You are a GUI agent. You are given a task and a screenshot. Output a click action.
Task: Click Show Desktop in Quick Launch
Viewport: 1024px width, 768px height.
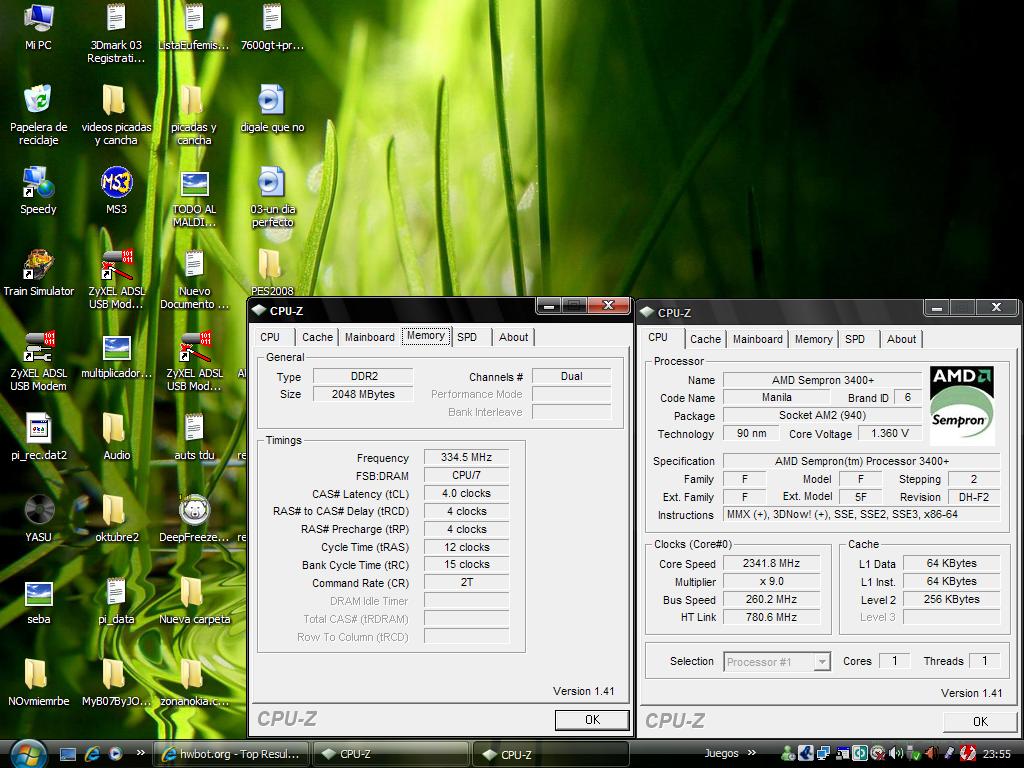click(68, 754)
